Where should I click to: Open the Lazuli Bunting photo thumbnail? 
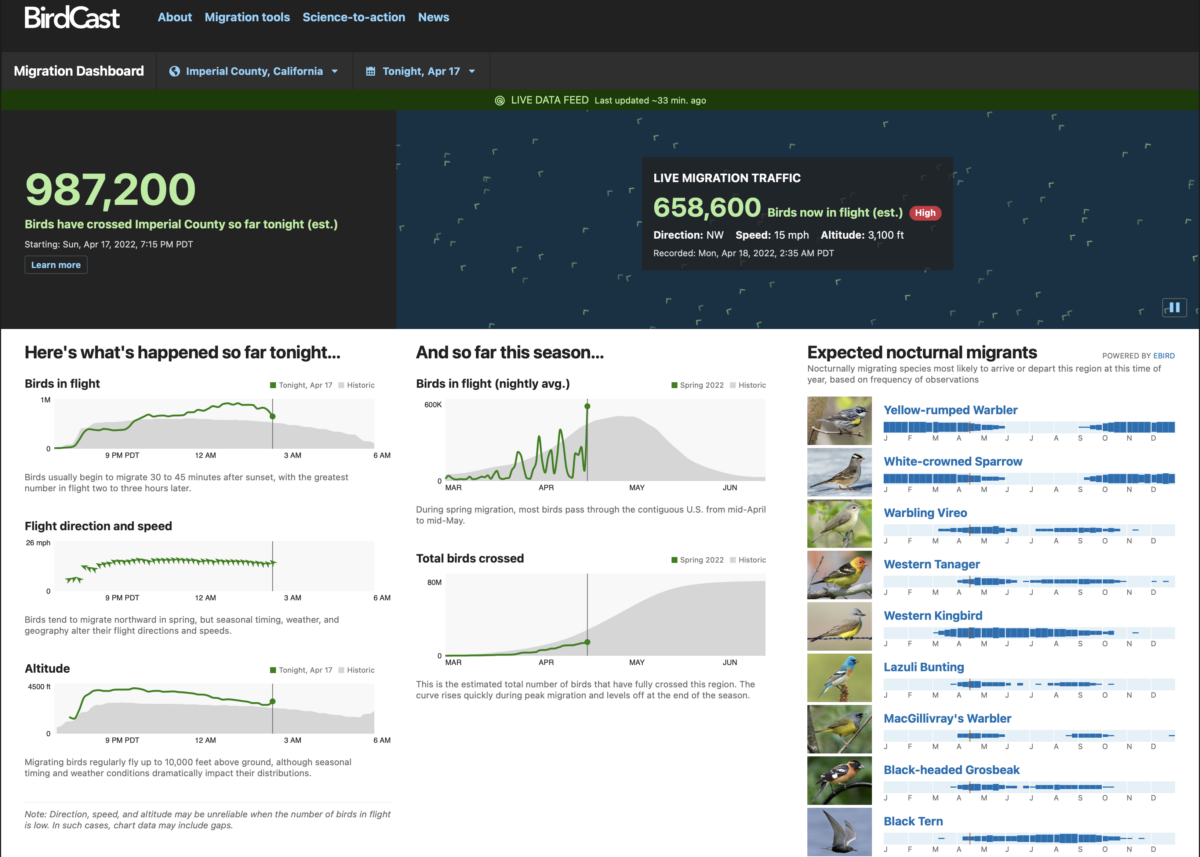coord(839,677)
